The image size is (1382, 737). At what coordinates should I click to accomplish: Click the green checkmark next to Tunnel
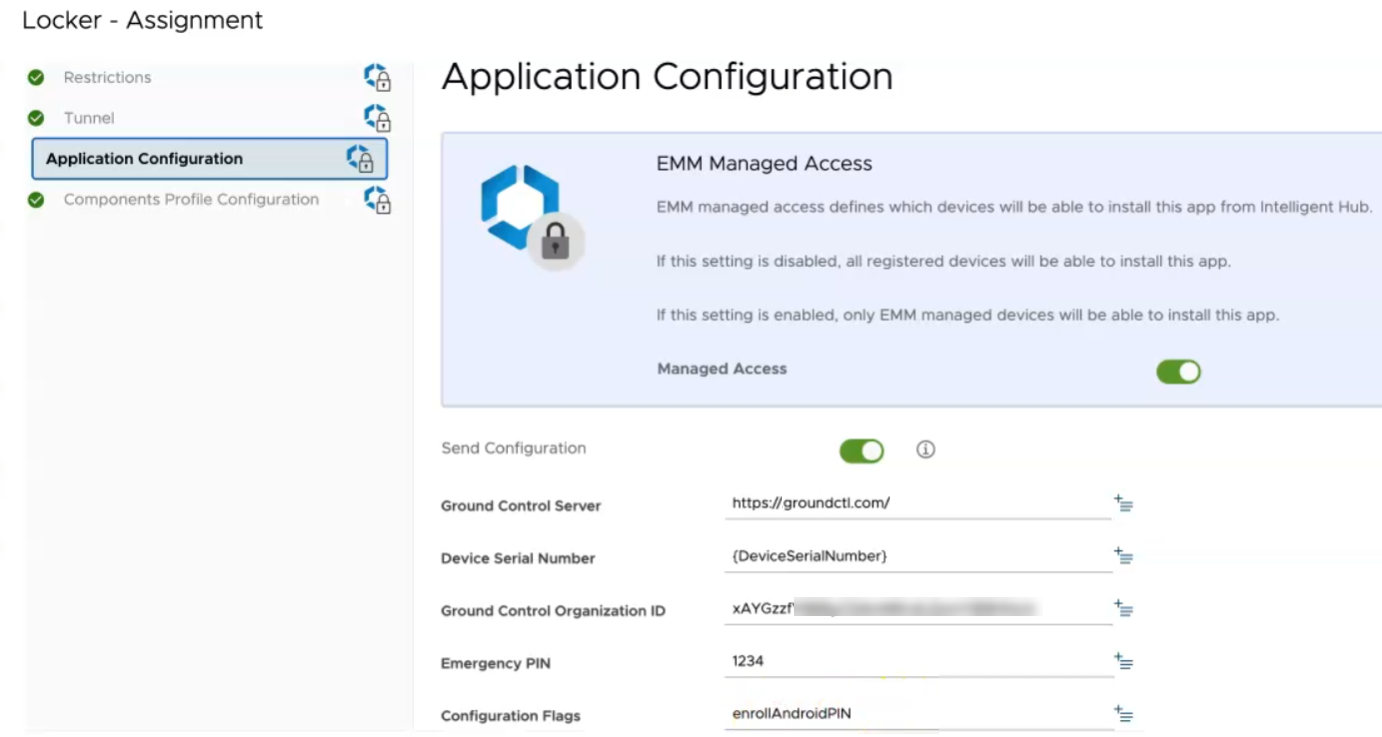pos(36,118)
